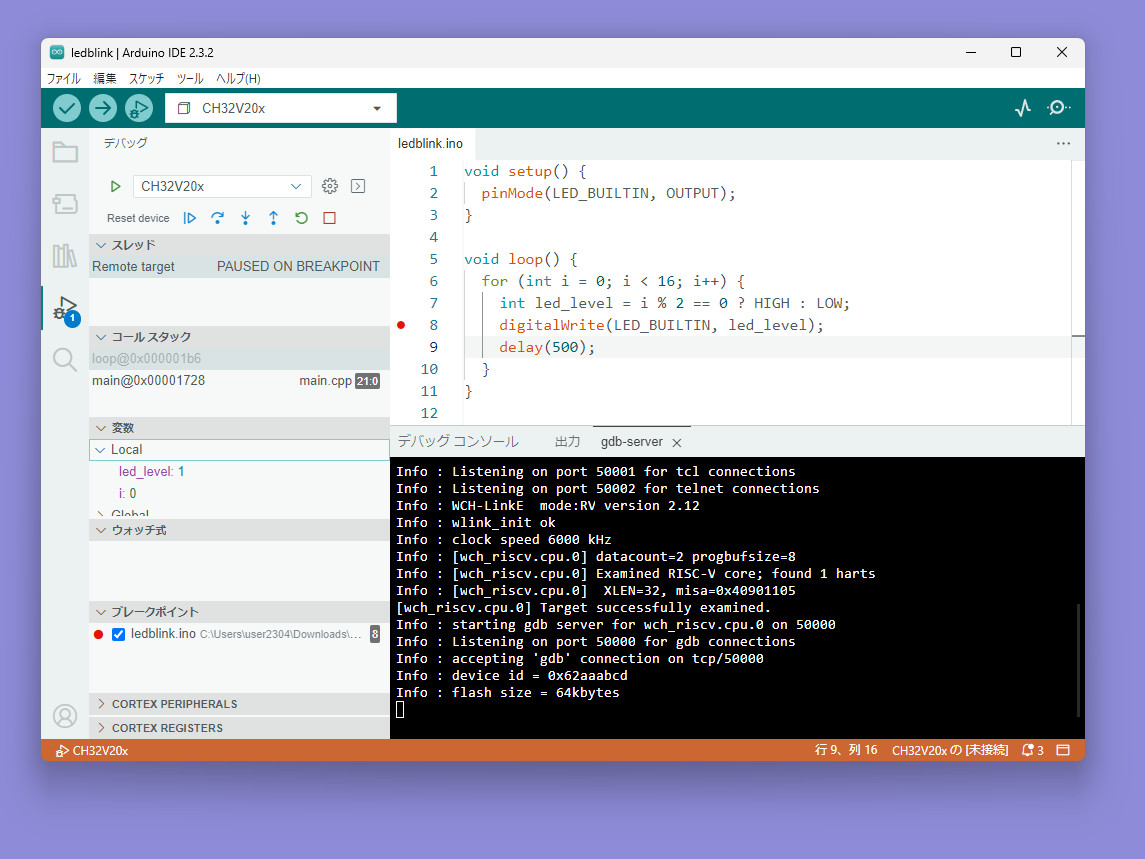Switch to the 出力 tab
Image resolution: width=1145 pixels, height=859 pixels.
click(567, 441)
